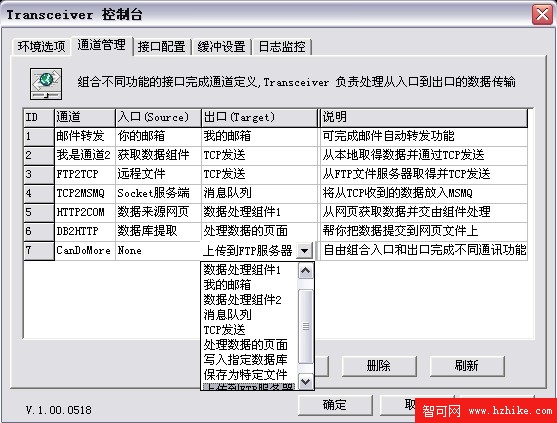Viewport: 557px width, 423px height.
Task: Click the 入口 (Source) column header
Action: [158, 118]
